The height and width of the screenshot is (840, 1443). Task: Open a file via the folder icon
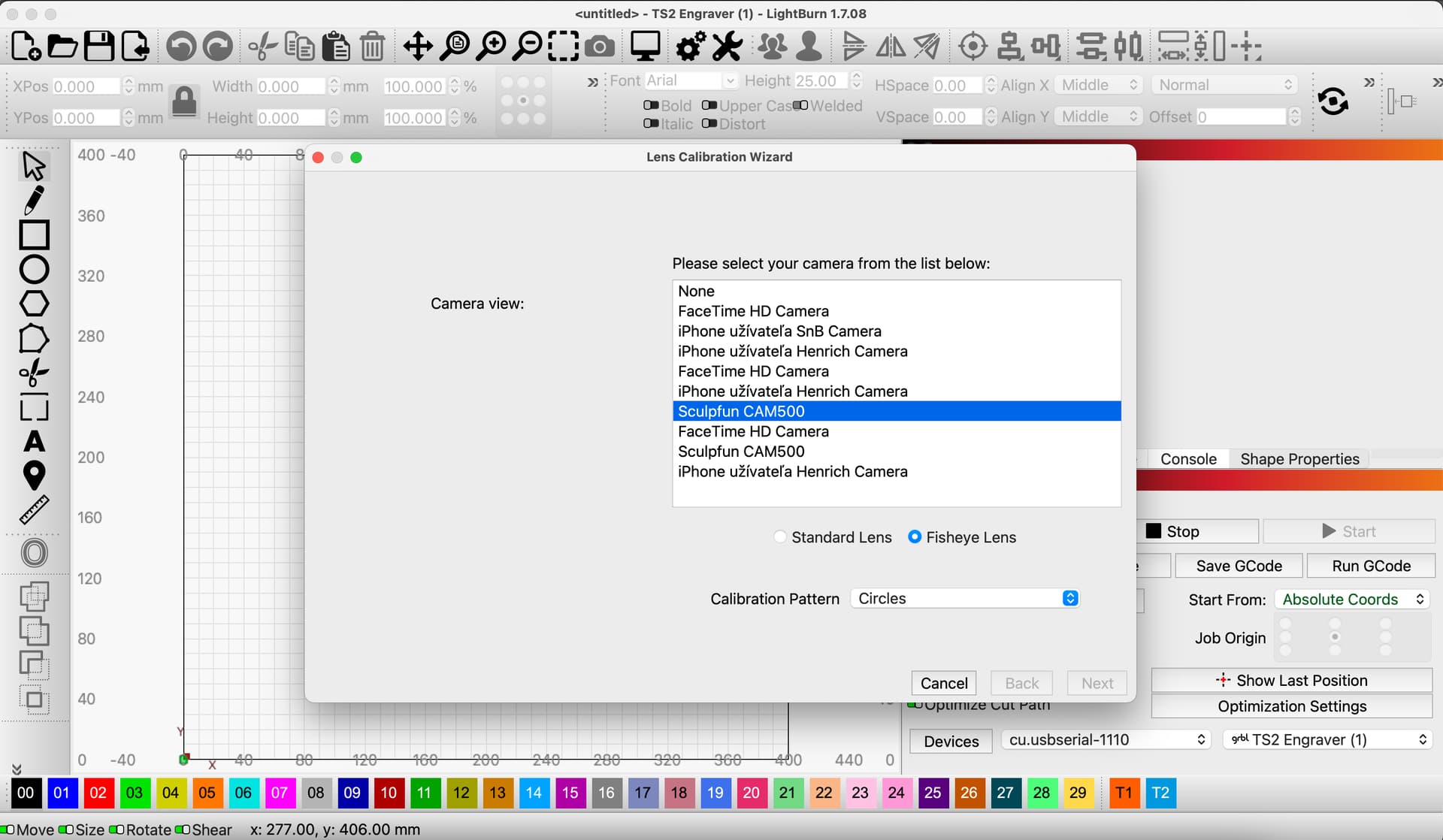[62, 47]
